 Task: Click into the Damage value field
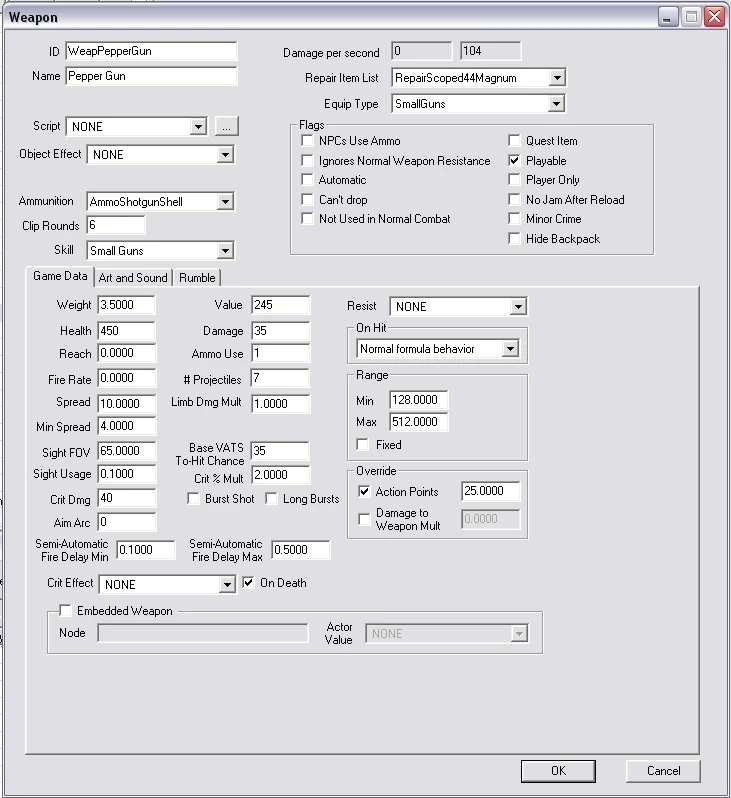280,331
